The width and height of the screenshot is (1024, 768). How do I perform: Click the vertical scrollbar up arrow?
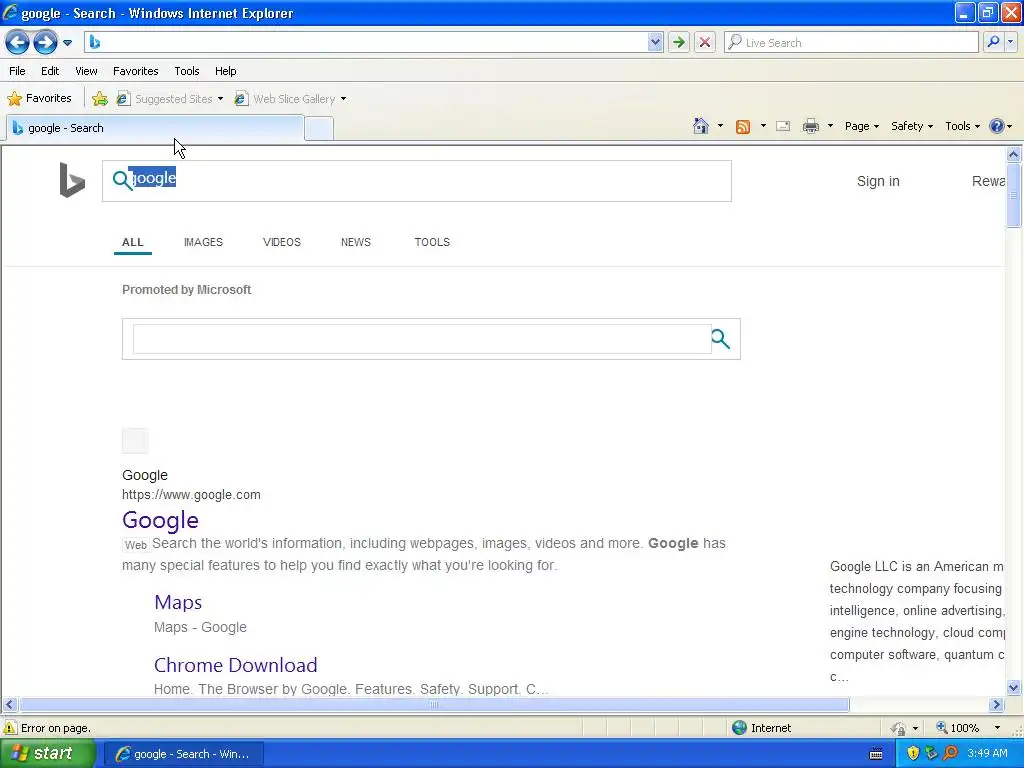[x=1014, y=155]
